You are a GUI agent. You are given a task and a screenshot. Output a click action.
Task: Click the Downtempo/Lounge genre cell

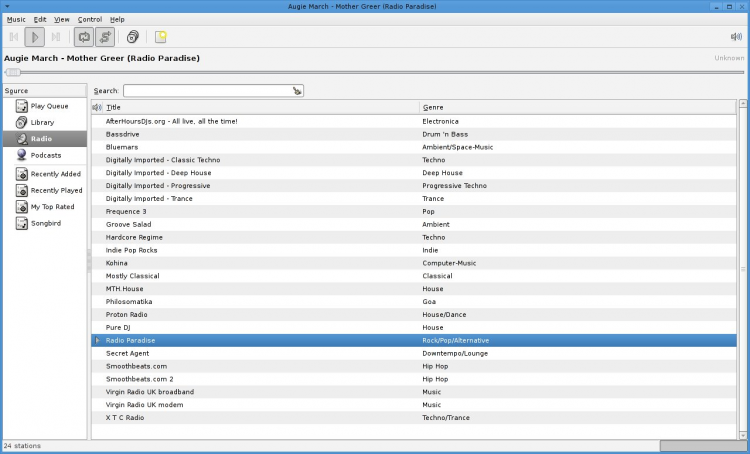coord(455,354)
